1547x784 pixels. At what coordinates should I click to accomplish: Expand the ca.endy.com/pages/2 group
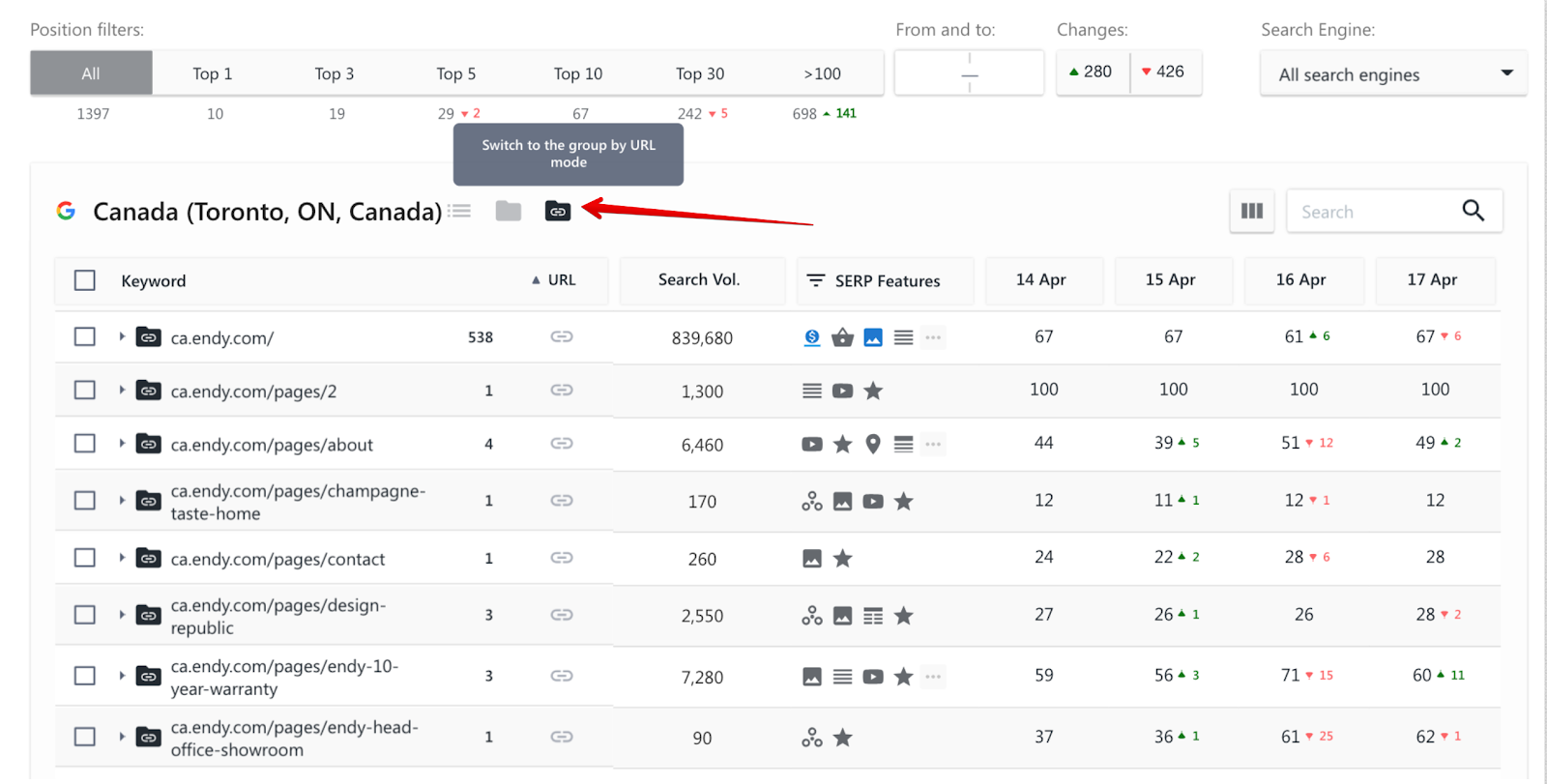[122, 390]
